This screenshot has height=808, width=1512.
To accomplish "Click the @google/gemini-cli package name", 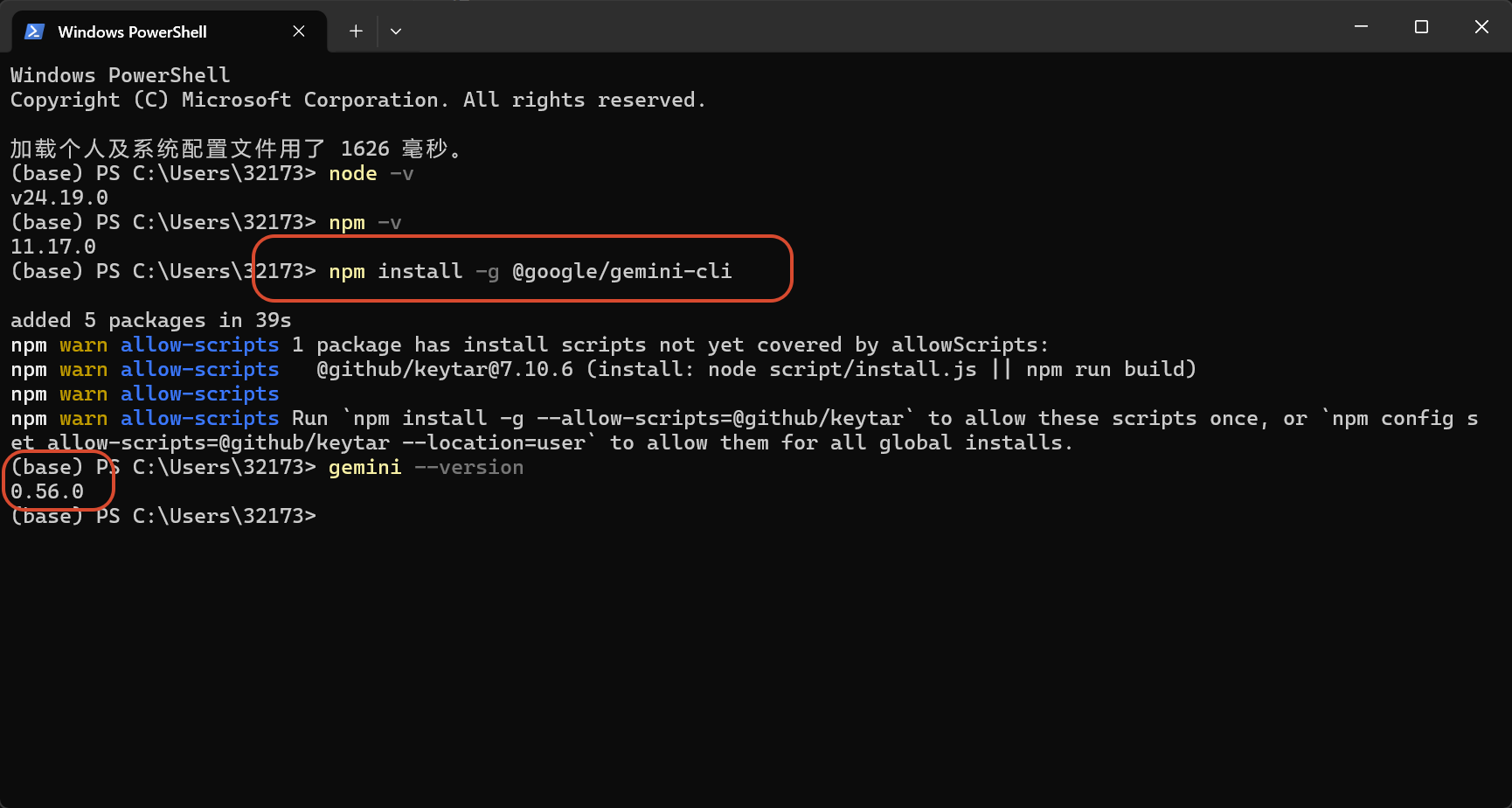I will pos(622,272).
